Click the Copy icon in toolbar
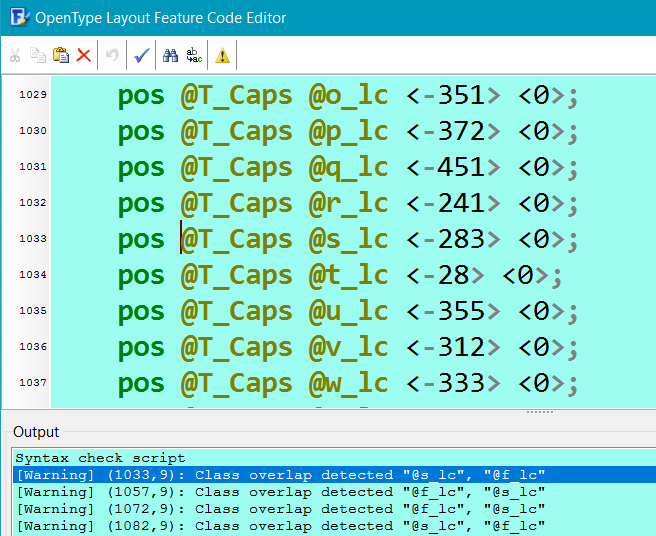This screenshot has height=536, width=656. point(38,55)
